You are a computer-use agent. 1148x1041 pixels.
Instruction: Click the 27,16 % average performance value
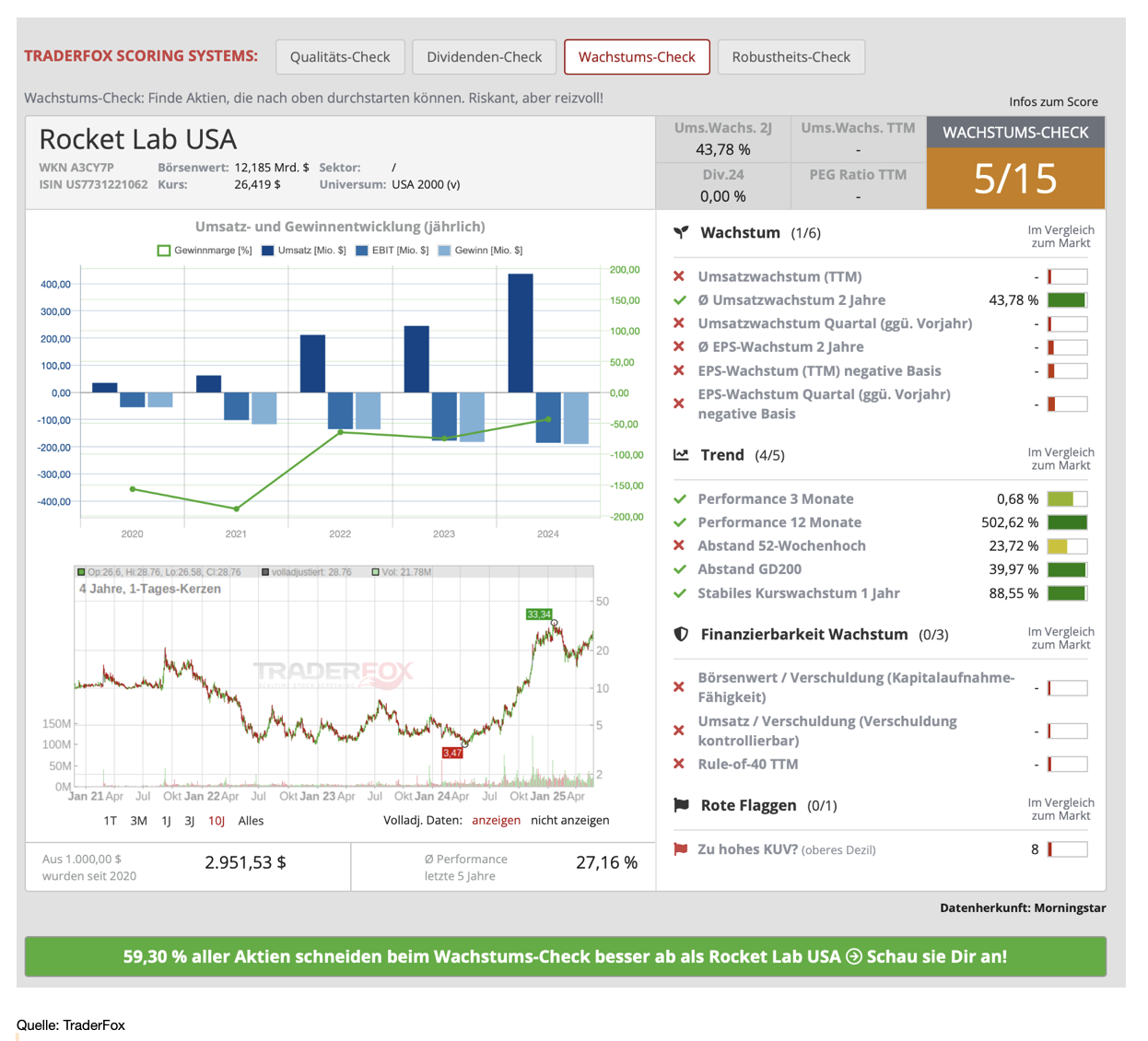coord(606,862)
